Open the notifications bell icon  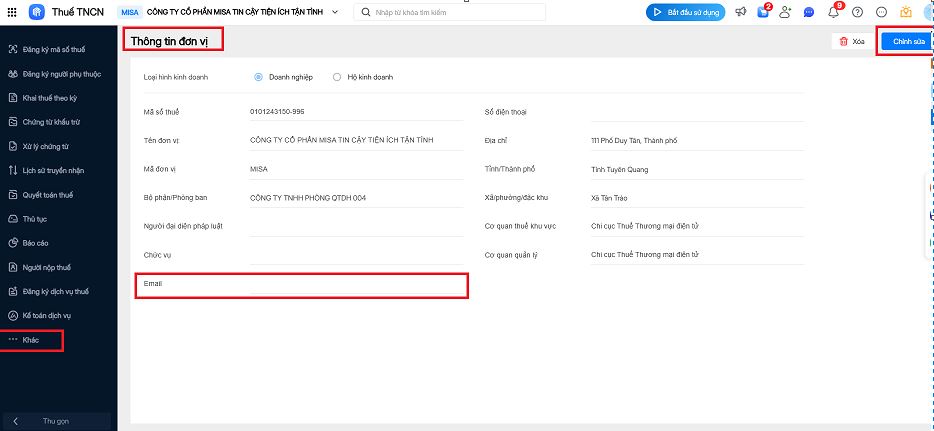click(x=834, y=12)
